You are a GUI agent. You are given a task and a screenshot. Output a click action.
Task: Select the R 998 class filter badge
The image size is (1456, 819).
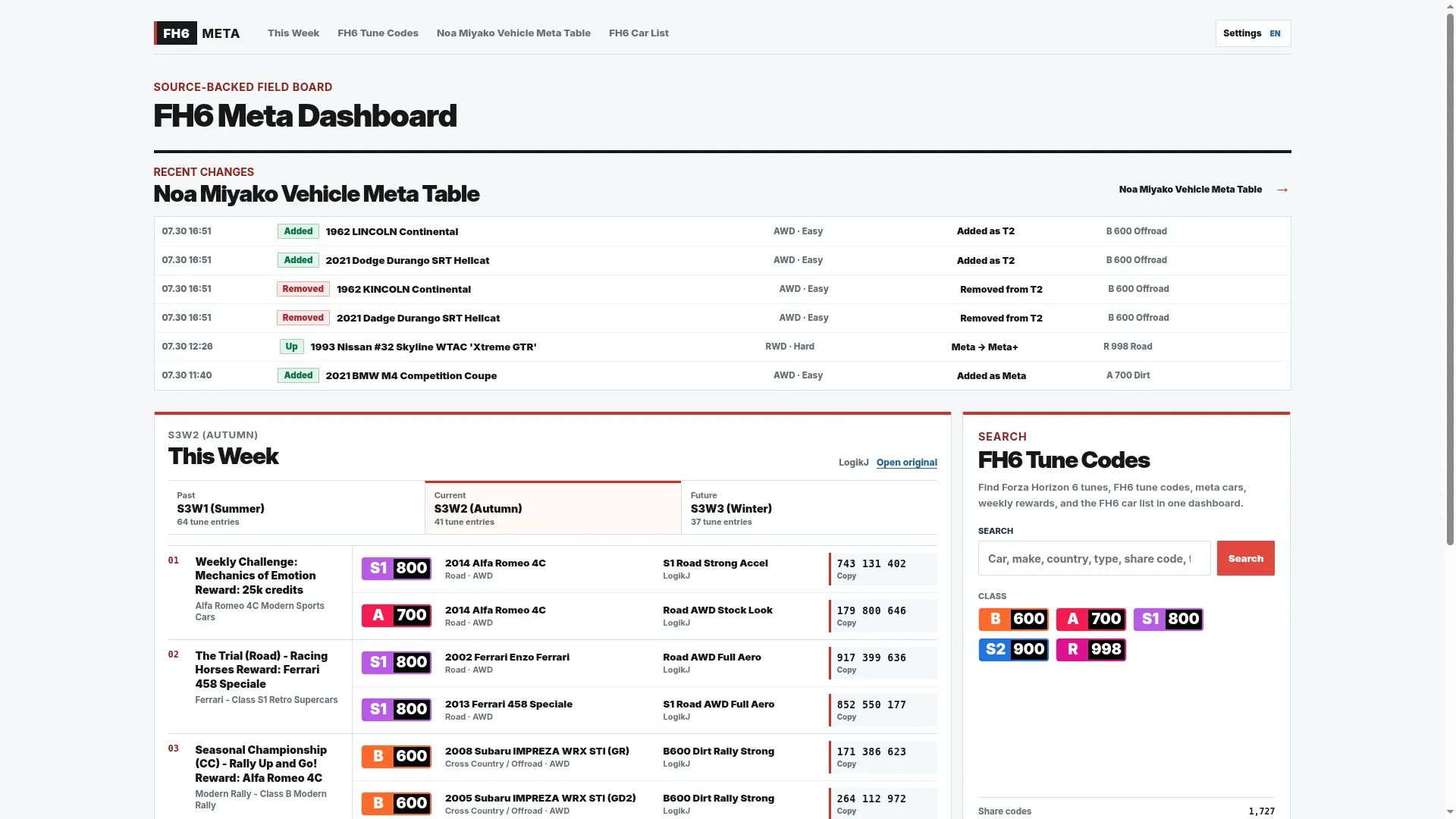pyautogui.click(x=1090, y=650)
